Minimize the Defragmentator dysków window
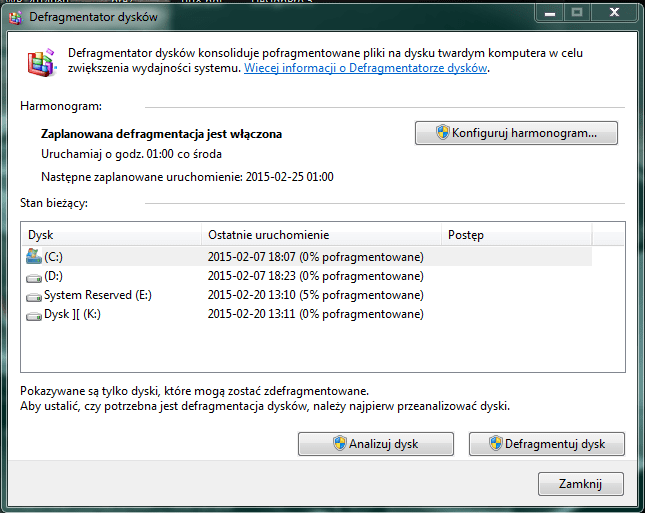The image size is (645, 513). (x=548, y=12)
